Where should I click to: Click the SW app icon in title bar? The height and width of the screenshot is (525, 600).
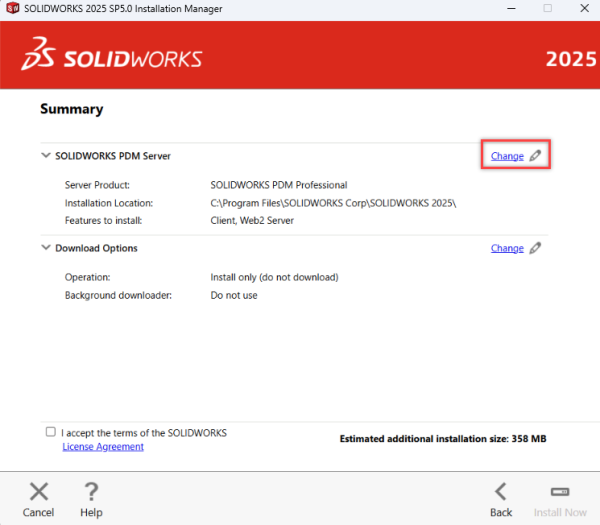(13, 8)
